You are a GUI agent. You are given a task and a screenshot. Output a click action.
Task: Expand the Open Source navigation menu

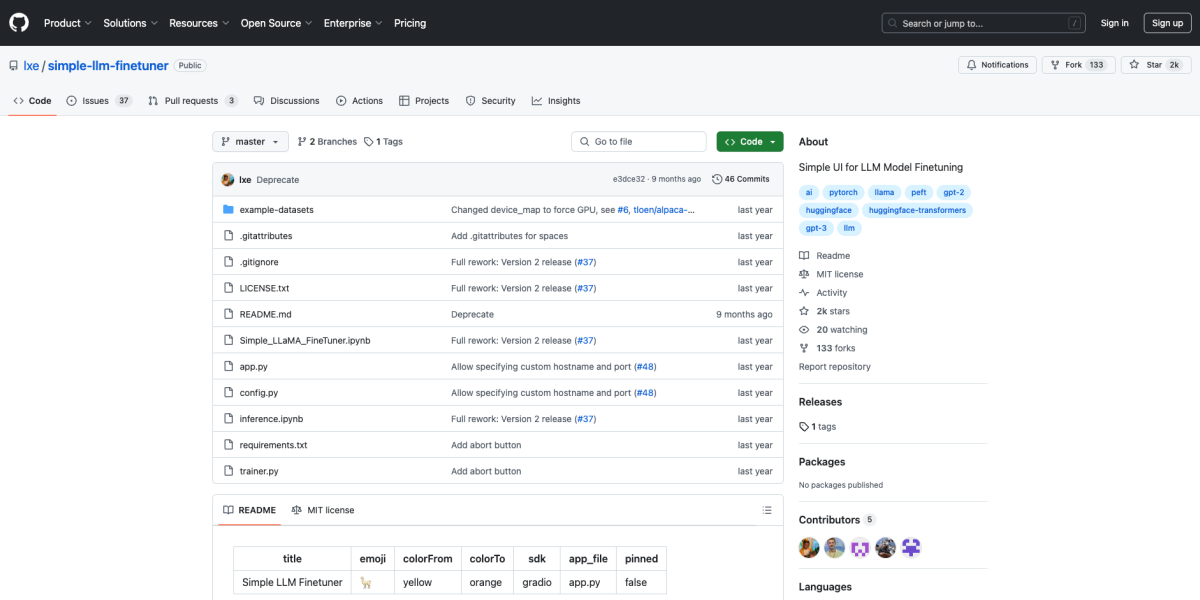coord(275,23)
